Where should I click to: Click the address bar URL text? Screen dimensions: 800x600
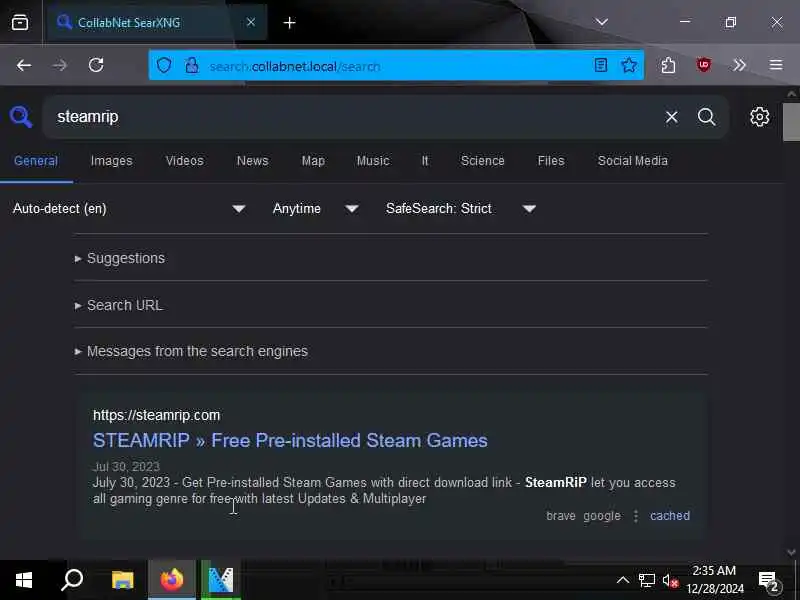pyautogui.click(x=295, y=66)
